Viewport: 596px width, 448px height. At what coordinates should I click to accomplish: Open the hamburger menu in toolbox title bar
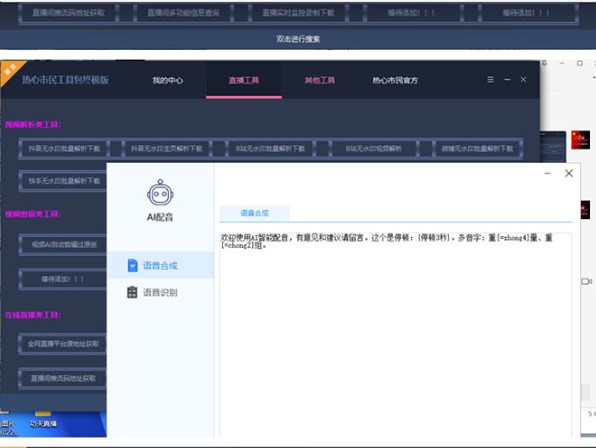tap(490, 79)
